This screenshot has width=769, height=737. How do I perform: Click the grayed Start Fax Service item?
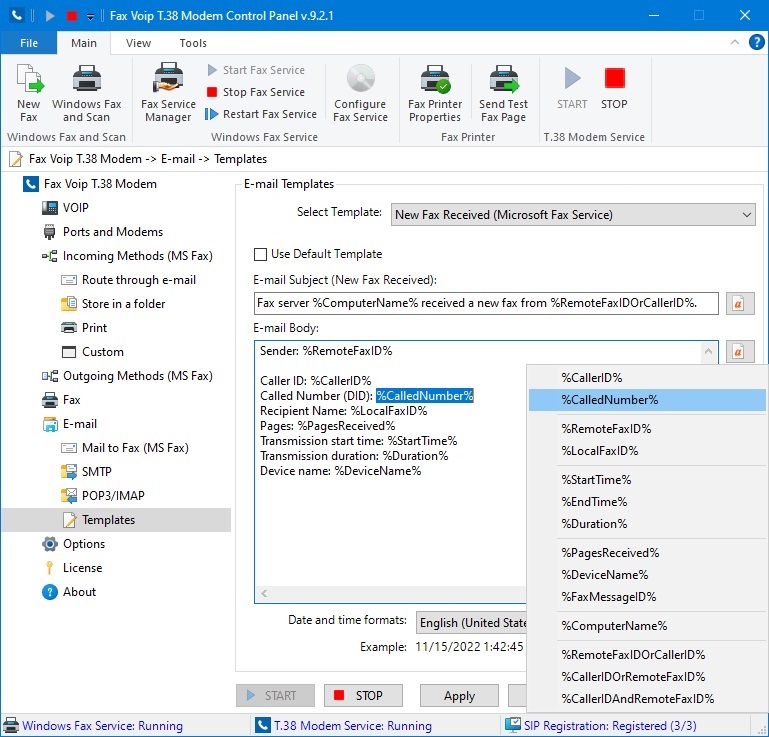(256, 70)
